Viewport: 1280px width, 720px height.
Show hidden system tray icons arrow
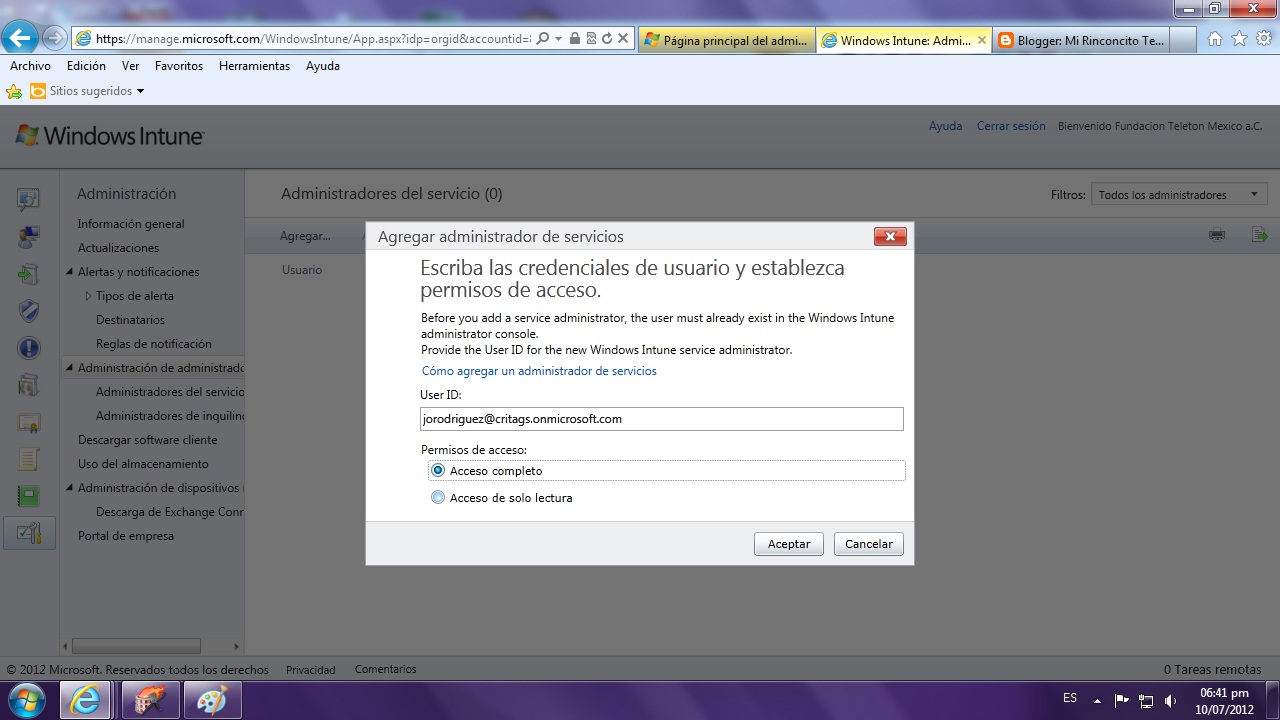click(1097, 700)
